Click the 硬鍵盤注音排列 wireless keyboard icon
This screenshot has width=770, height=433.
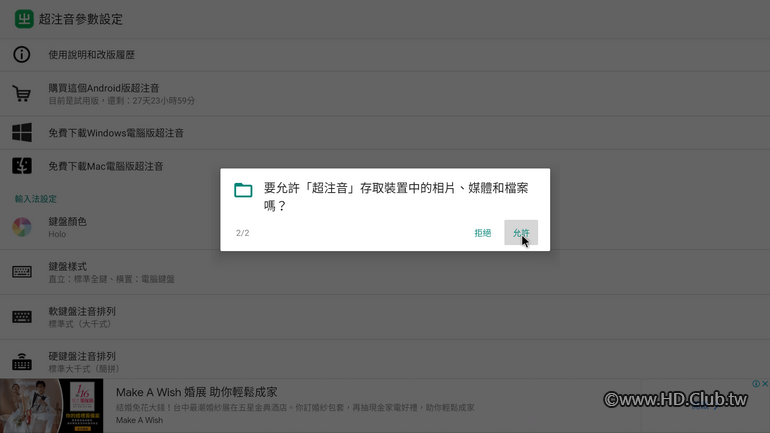pyautogui.click(x=22, y=361)
